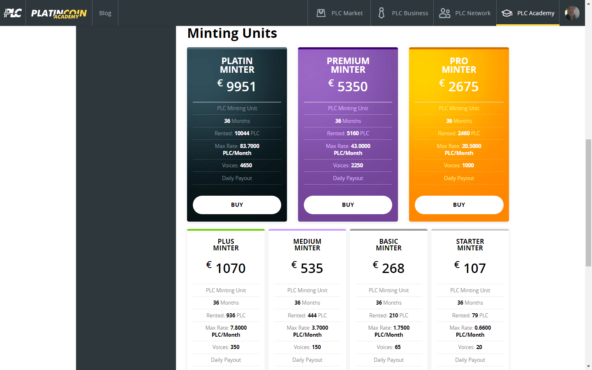Image resolution: width=592 pixels, height=370 pixels.
Task: Click the € 268 price
Action: pos(388,268)
